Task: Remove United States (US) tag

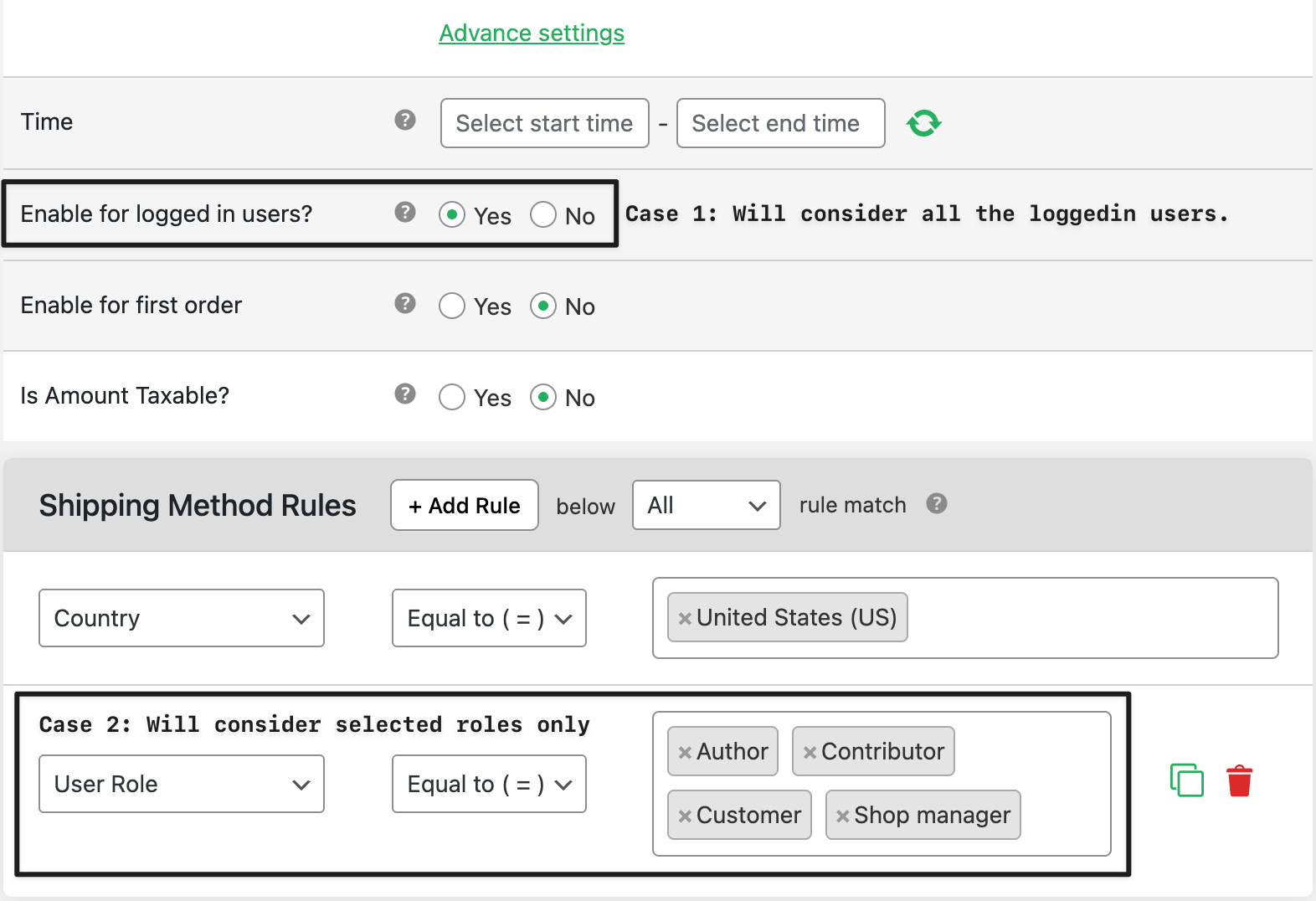Action: click(685, 619)
